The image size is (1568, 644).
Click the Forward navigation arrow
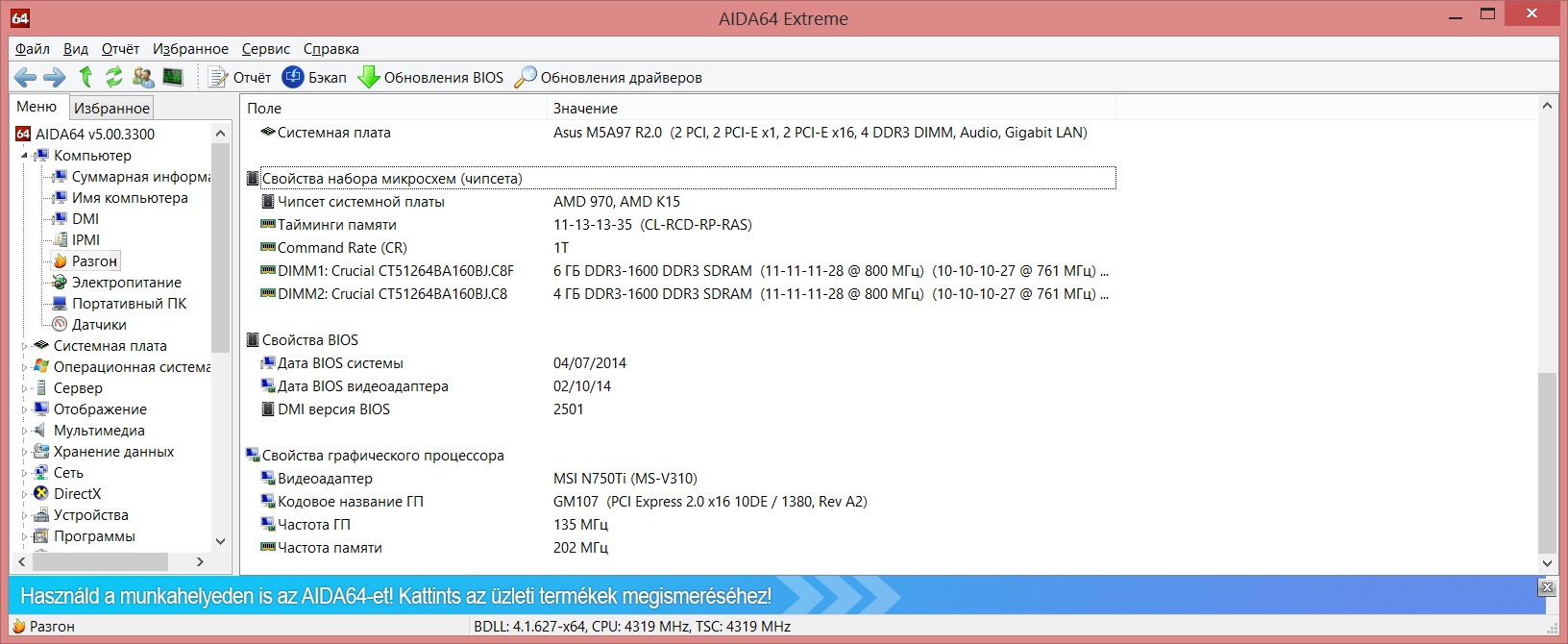55,77
